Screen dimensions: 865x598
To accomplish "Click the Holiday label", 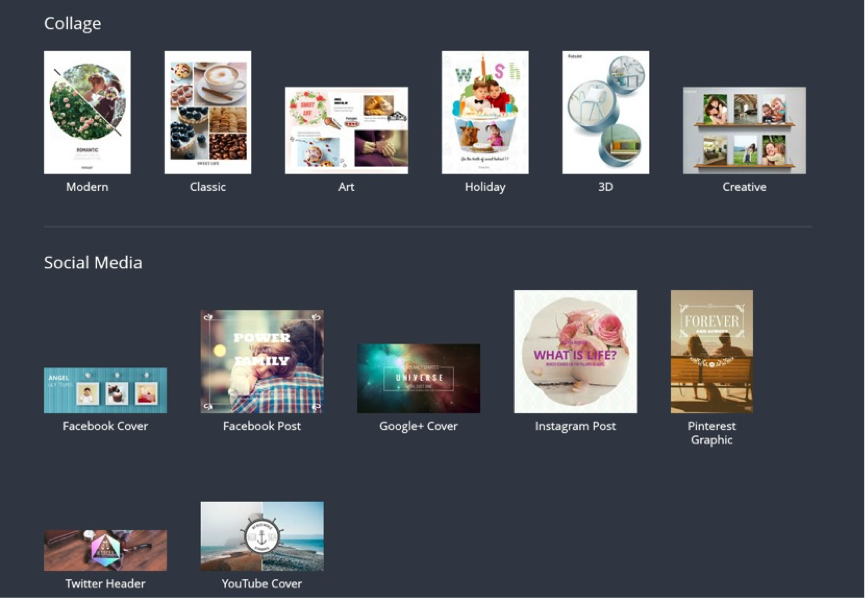I will click(485, 187).
